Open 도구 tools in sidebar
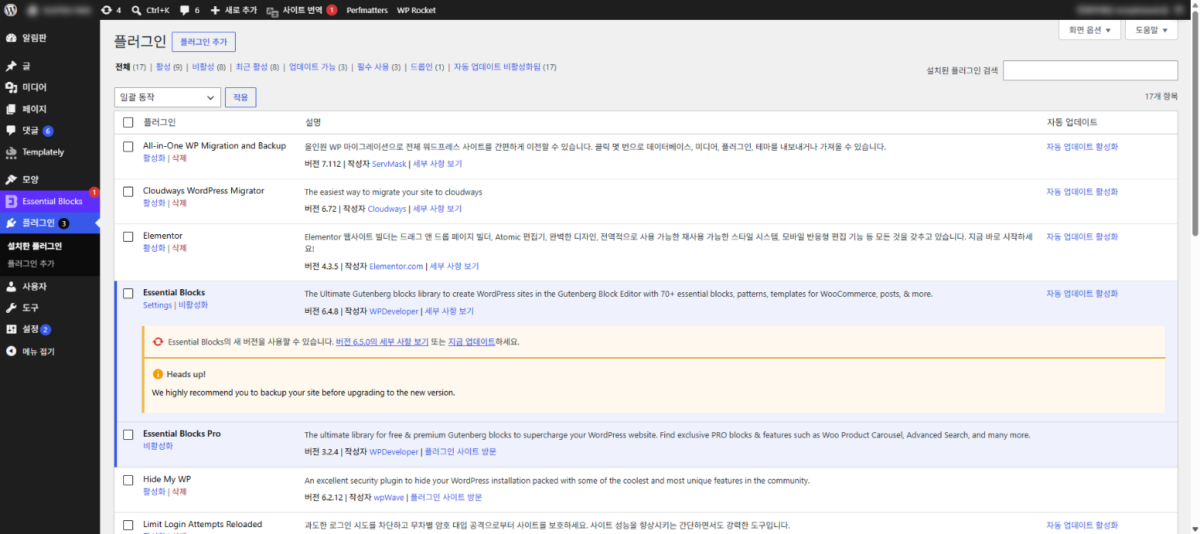Viewport: 1200px width, 534px height. [50, 307]
